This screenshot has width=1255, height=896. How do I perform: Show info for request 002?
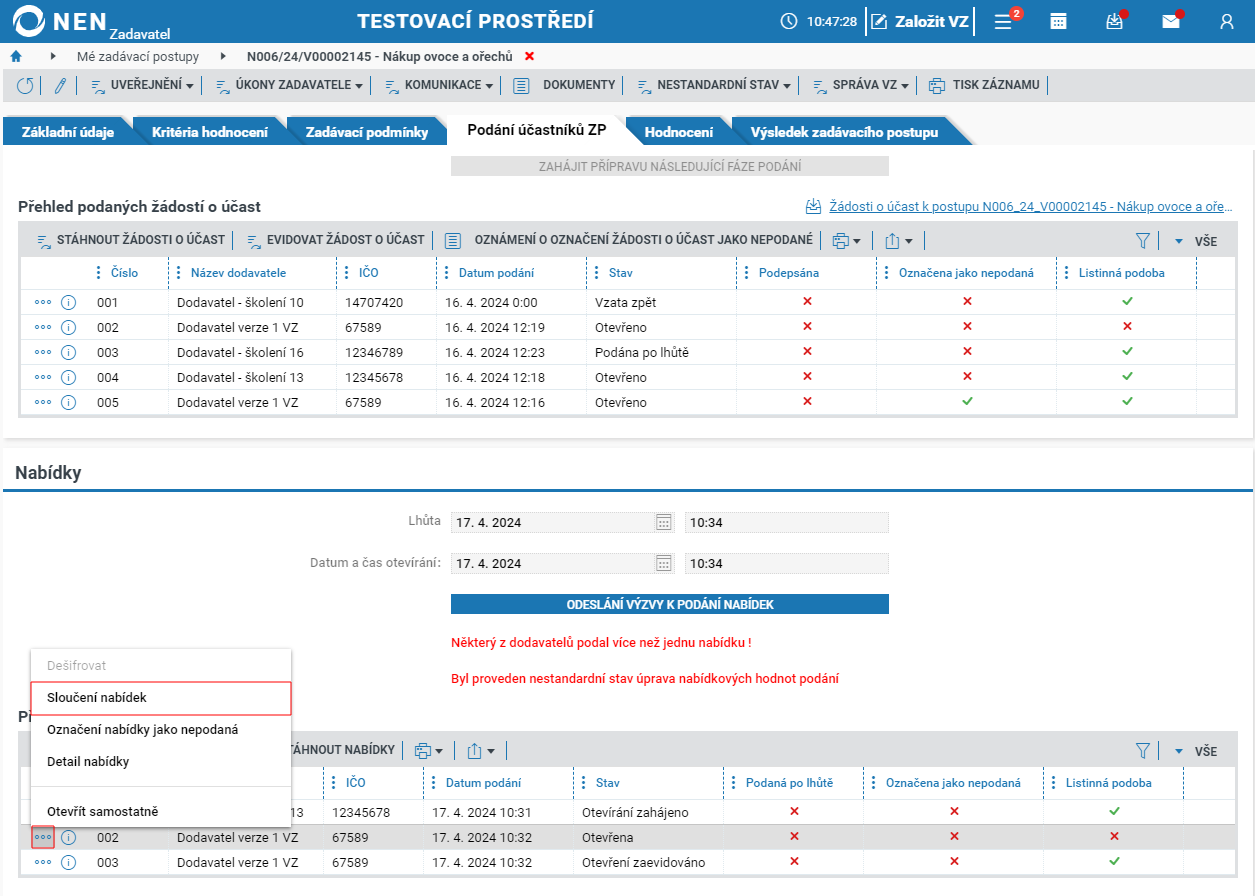[x=68, y=327]
